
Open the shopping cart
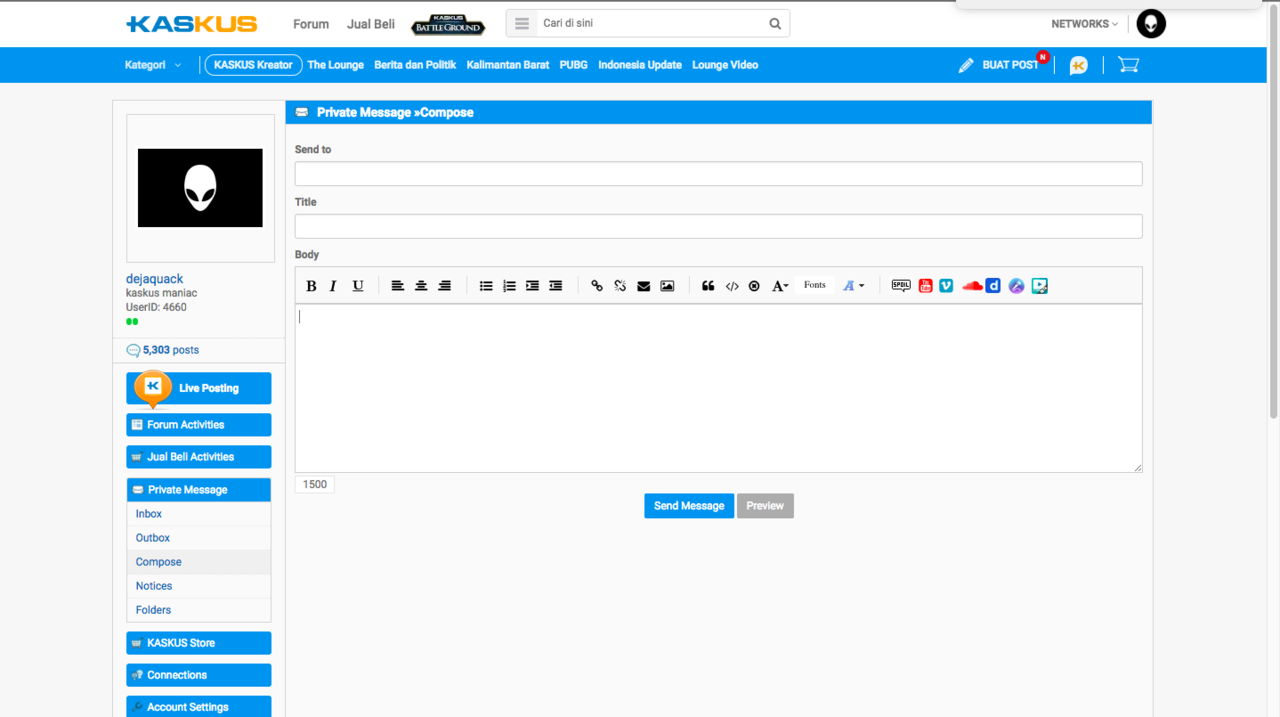click(x=1129, y=65)
